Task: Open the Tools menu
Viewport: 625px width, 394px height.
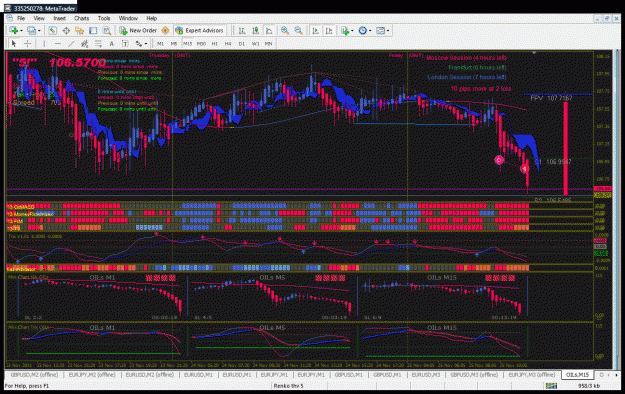Action: [104, 18]
